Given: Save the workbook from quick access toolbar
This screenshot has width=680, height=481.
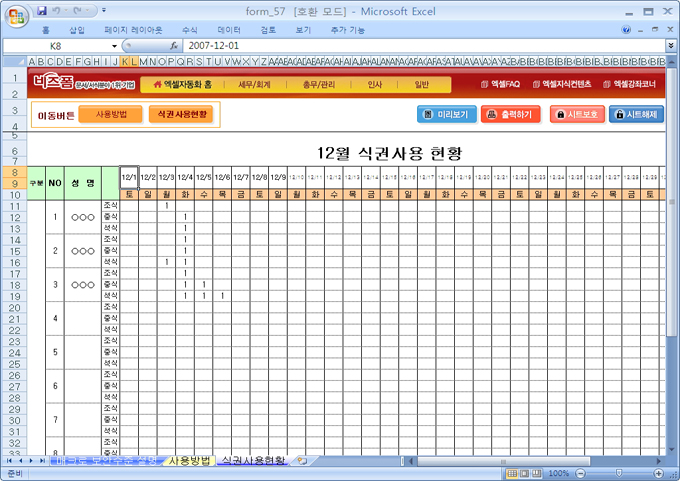Looking at the screenshot, I should click(42, 10).
